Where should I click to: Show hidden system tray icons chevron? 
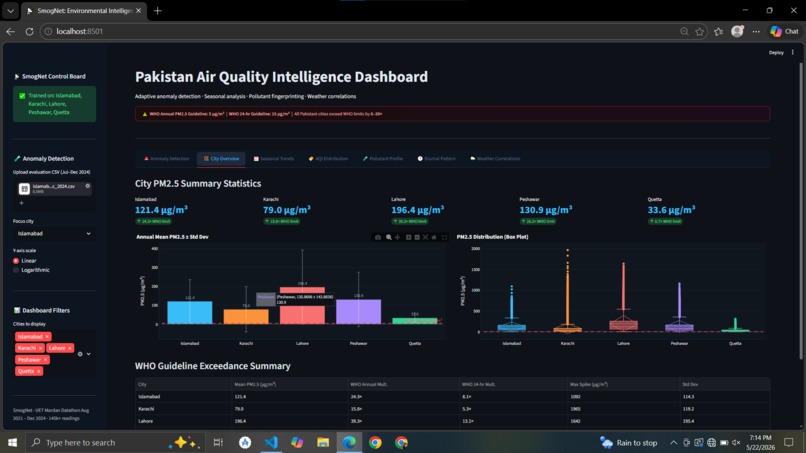673,442
